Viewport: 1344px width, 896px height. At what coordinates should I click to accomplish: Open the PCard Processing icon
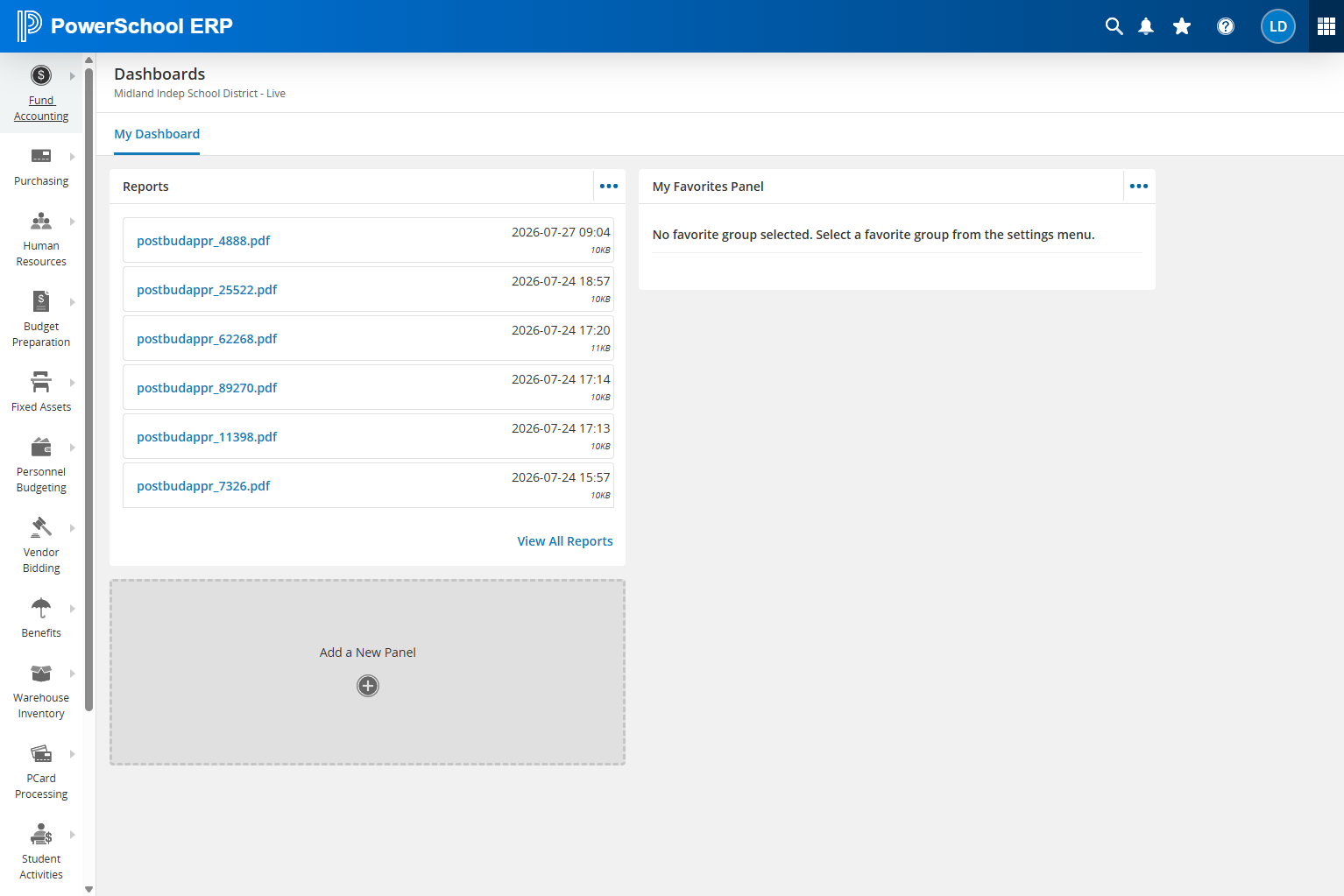(41, 753)
